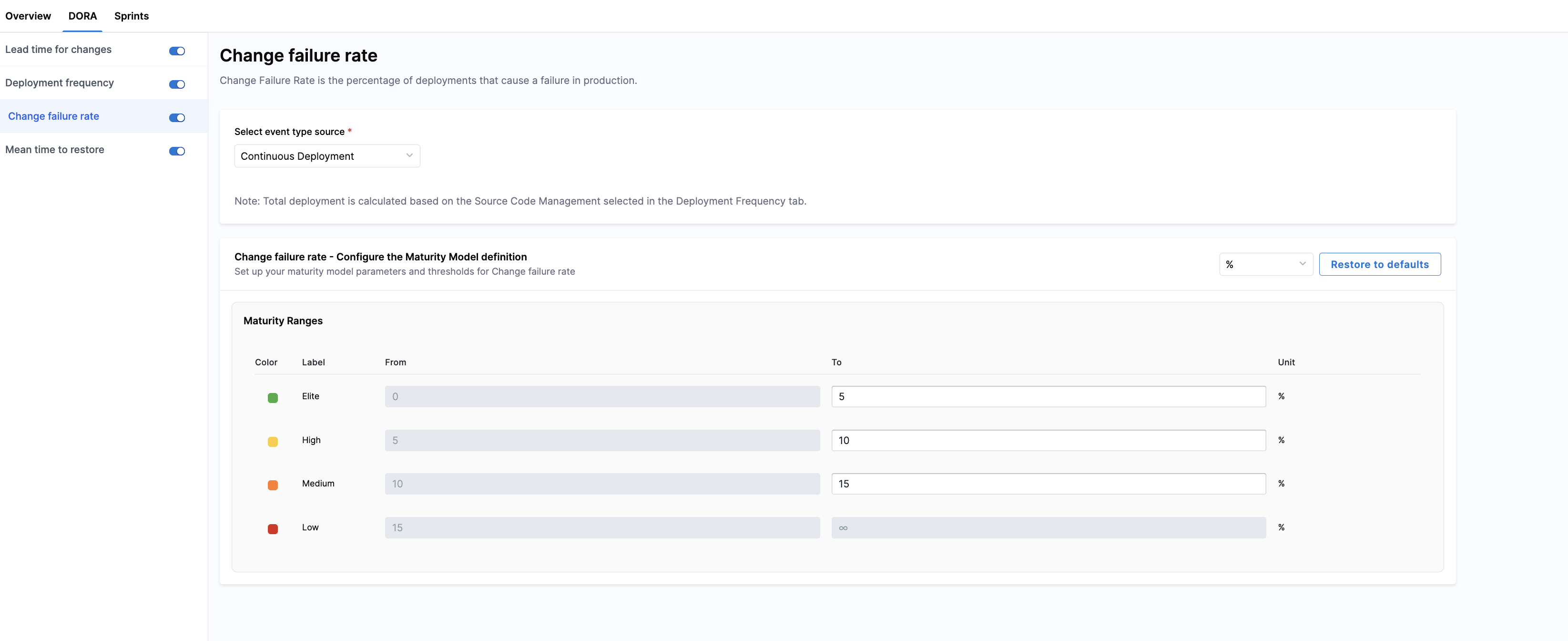Click the red Low color swatch
Screen dimensions: 1568x641
[273, 529]
